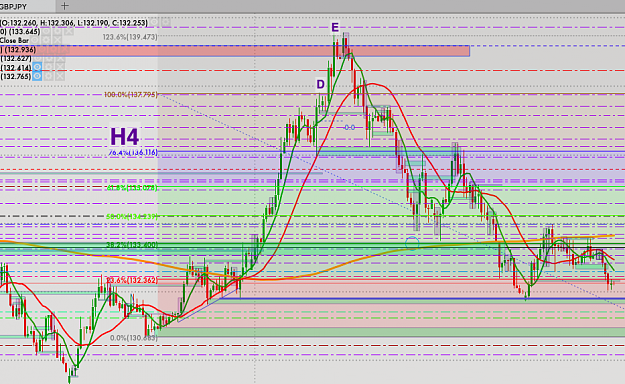This screenshot has height=384, width=625.
Task: Open settings gear for the (132.936) indicator
Action: coord(53,49)
